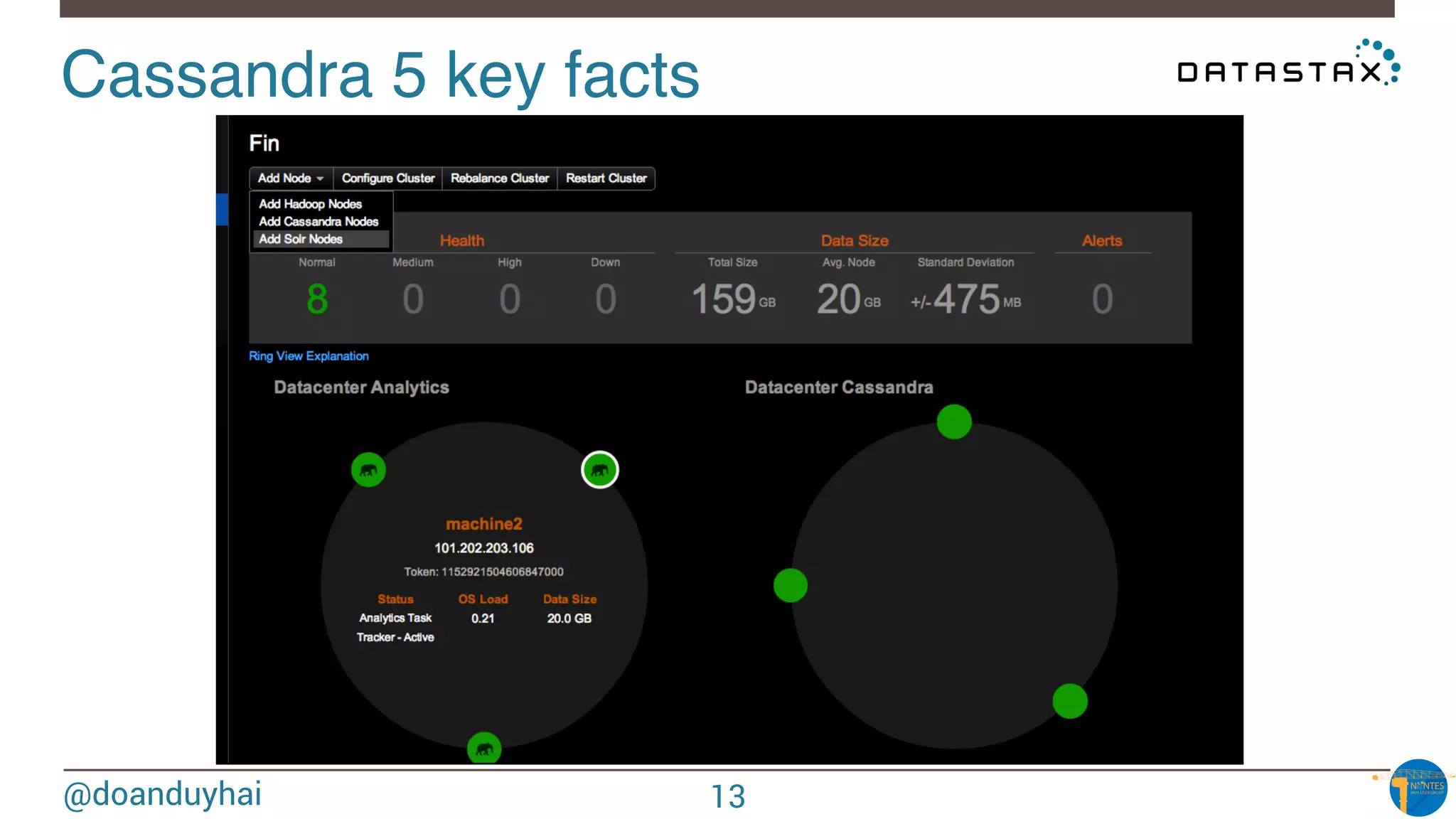Open the Add Node dropdown
1456x819 pixels.
click(x=291, y=178)
